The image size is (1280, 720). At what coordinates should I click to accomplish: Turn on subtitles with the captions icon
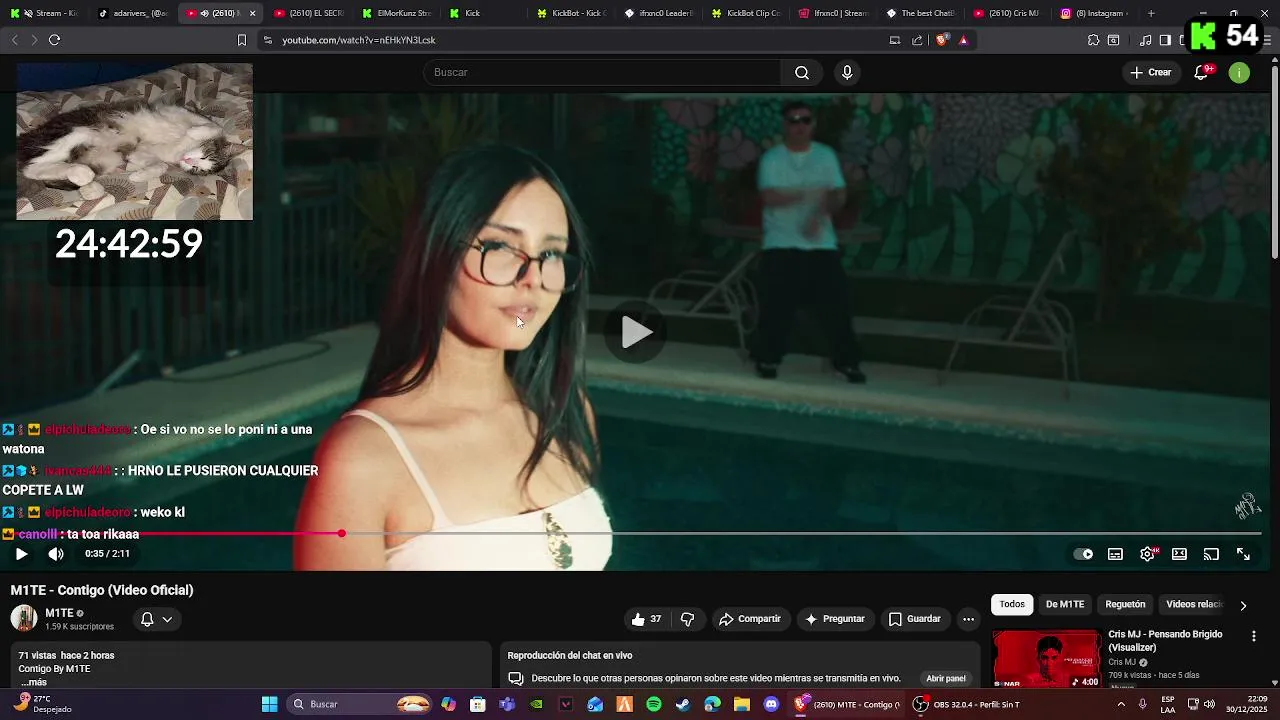[x=1115, y=554]
